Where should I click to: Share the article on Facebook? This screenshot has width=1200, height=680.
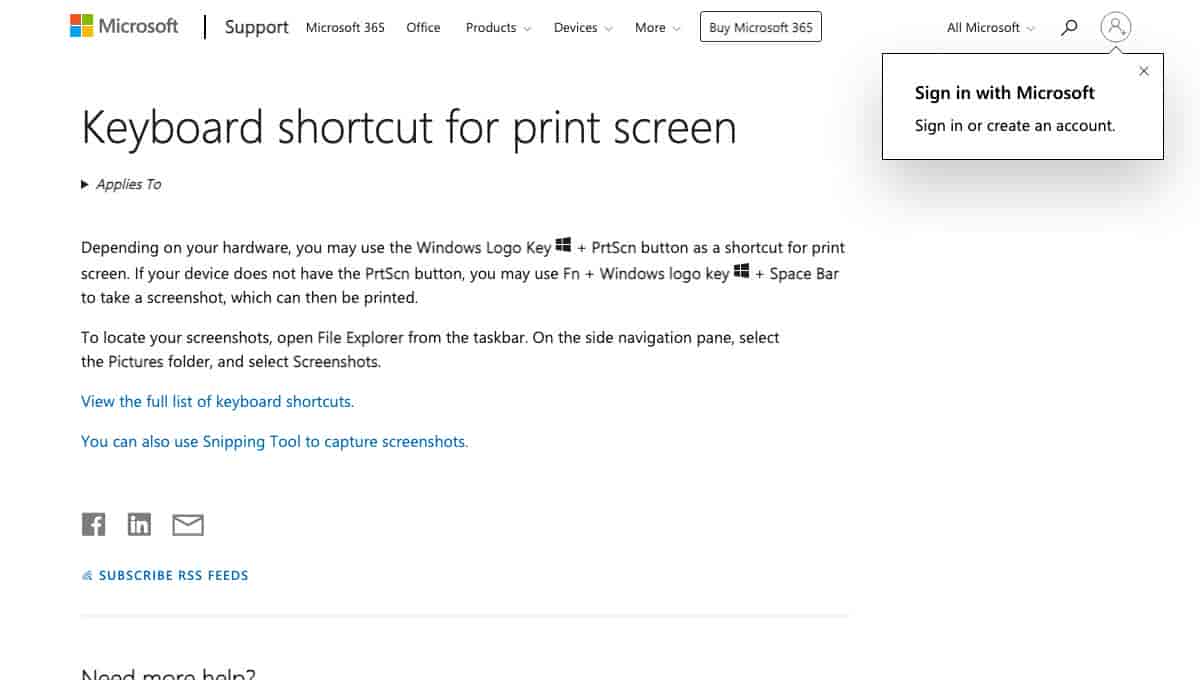click(x=93, y=524)
